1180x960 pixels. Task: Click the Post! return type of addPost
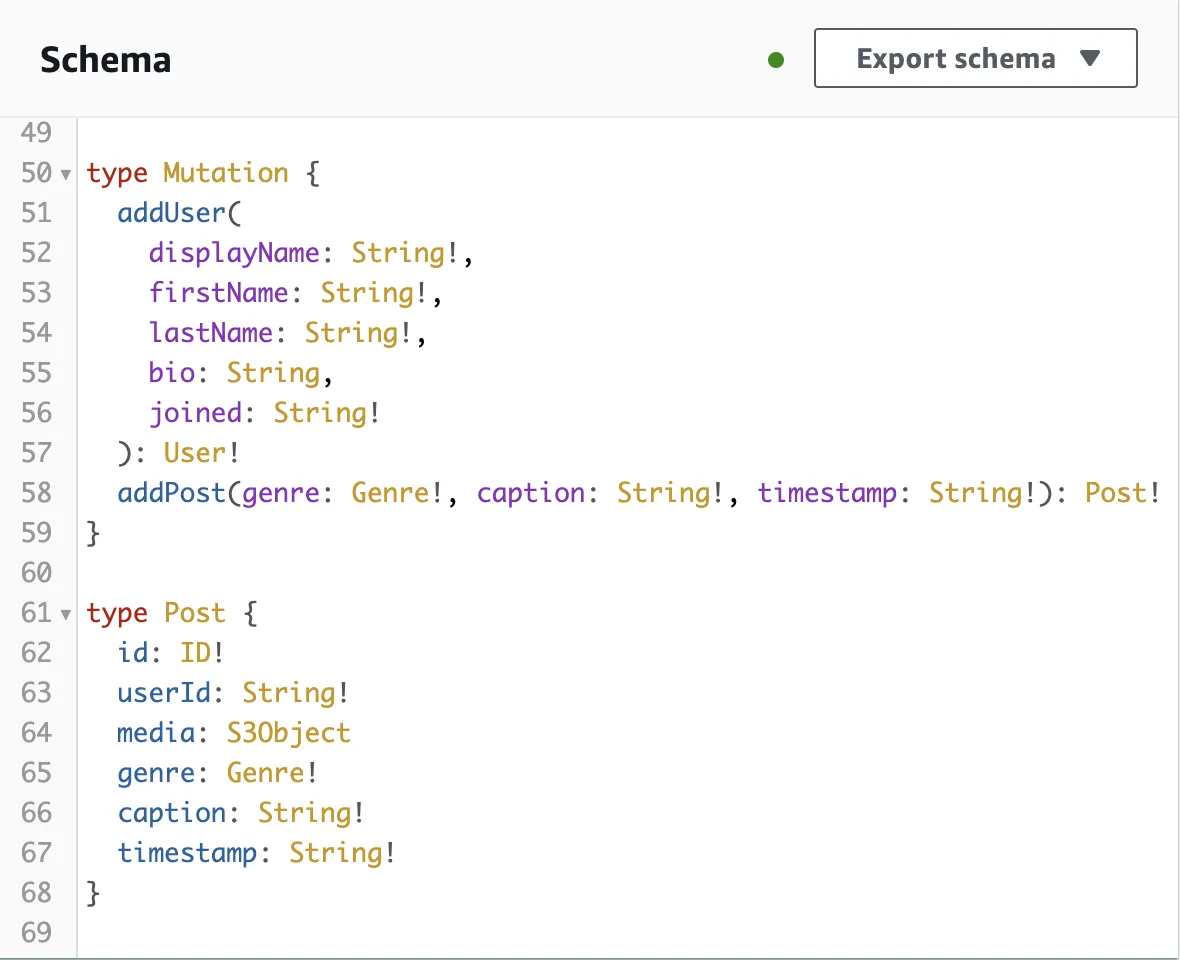tap(1122, 493)
